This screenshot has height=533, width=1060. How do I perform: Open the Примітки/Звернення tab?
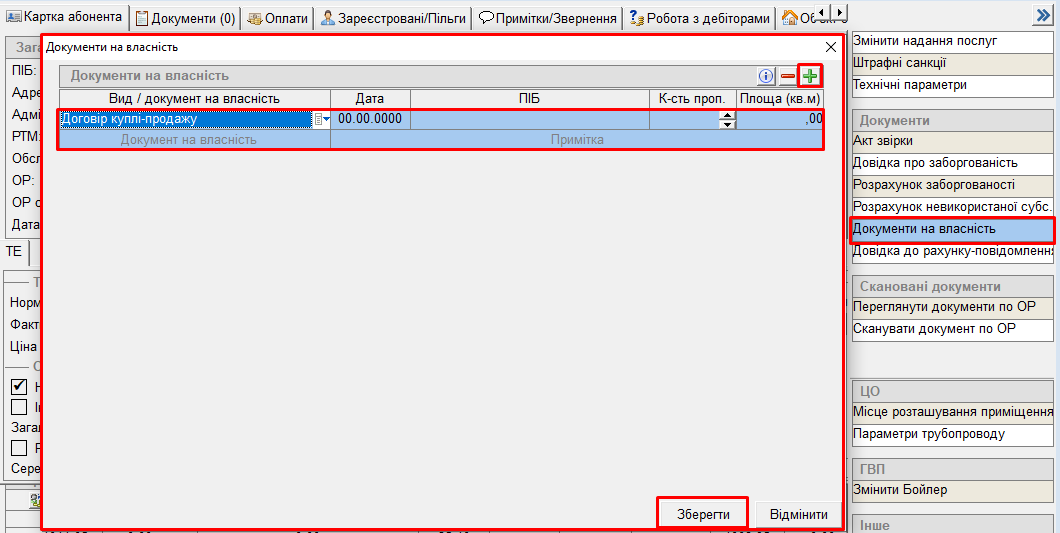[x=547, y=18]
